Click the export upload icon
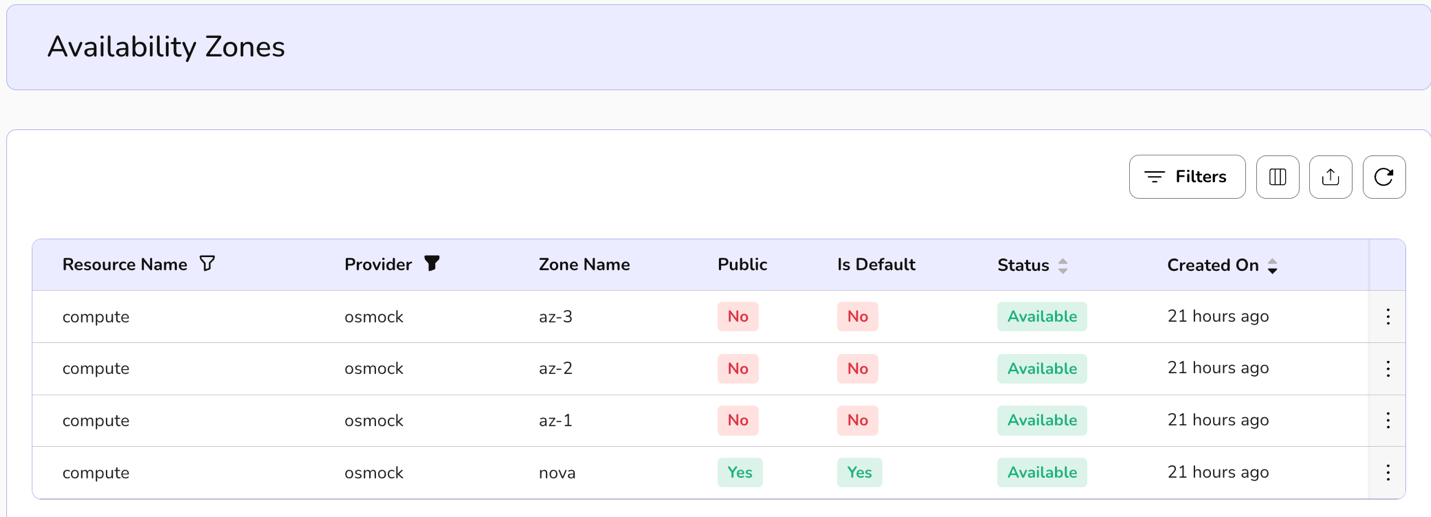The height and width of the screenshot is (517, 1431). click(1330, 177)
